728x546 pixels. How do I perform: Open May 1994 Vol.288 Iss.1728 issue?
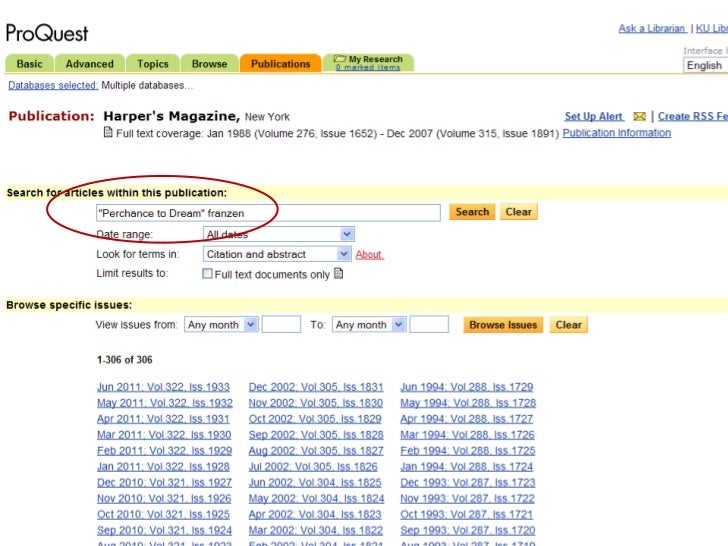[x=468, y=403]
